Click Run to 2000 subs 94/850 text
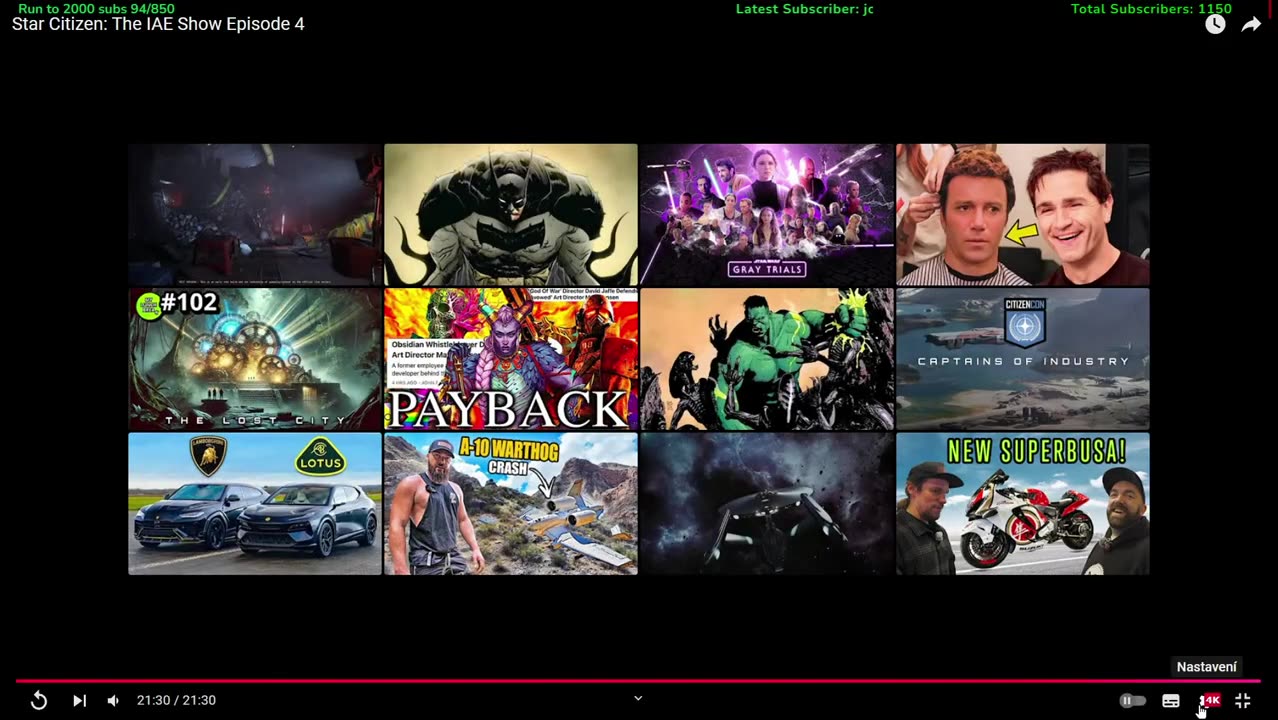This screenshot has height=720, width=1278. (96, 9)
